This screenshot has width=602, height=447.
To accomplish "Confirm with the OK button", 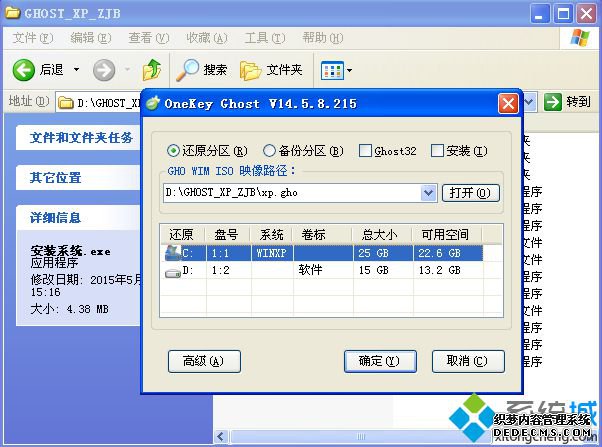I will click(x=378, y=360).
